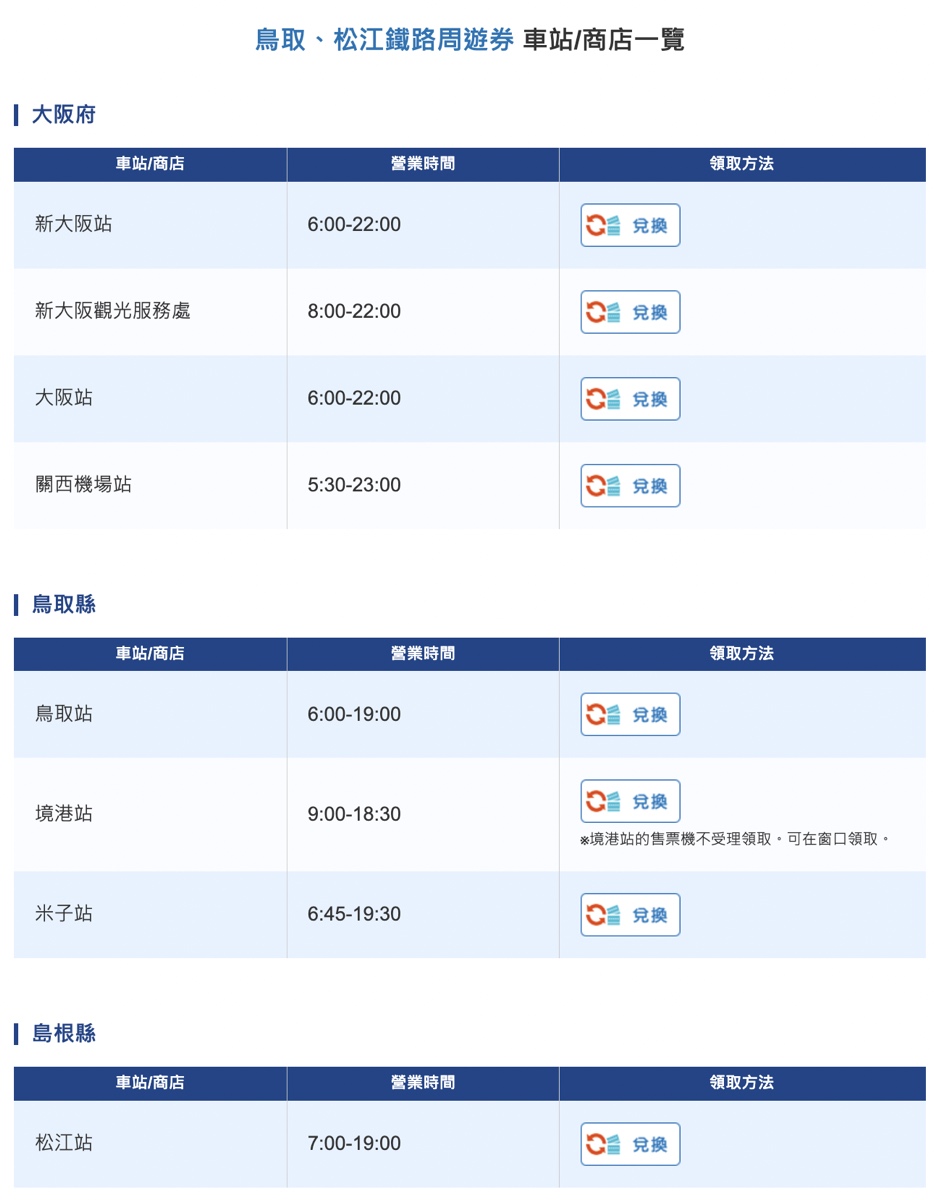This screenshot has height=1200, width=934.
Task: Click the 兌換 button for 大阪站
Action: tap(630, 399)
